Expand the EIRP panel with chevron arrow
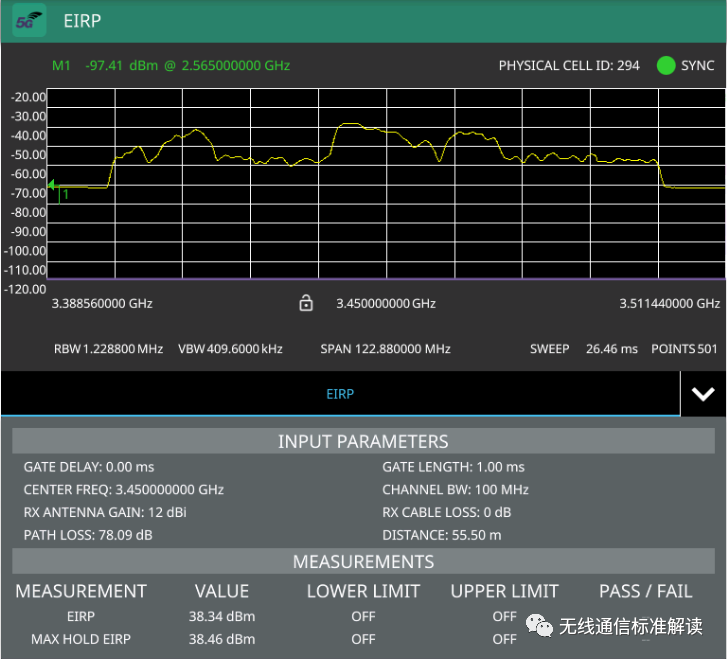The image size is (727, 659). [x=703, y=394]
